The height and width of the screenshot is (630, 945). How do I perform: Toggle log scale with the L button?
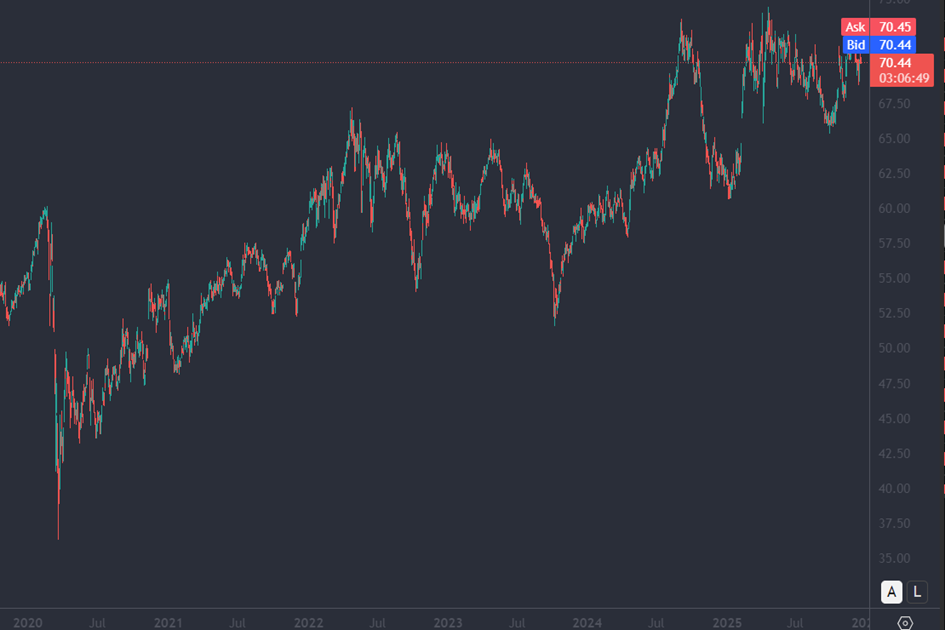pyautogui.click(x=917, y=591)
